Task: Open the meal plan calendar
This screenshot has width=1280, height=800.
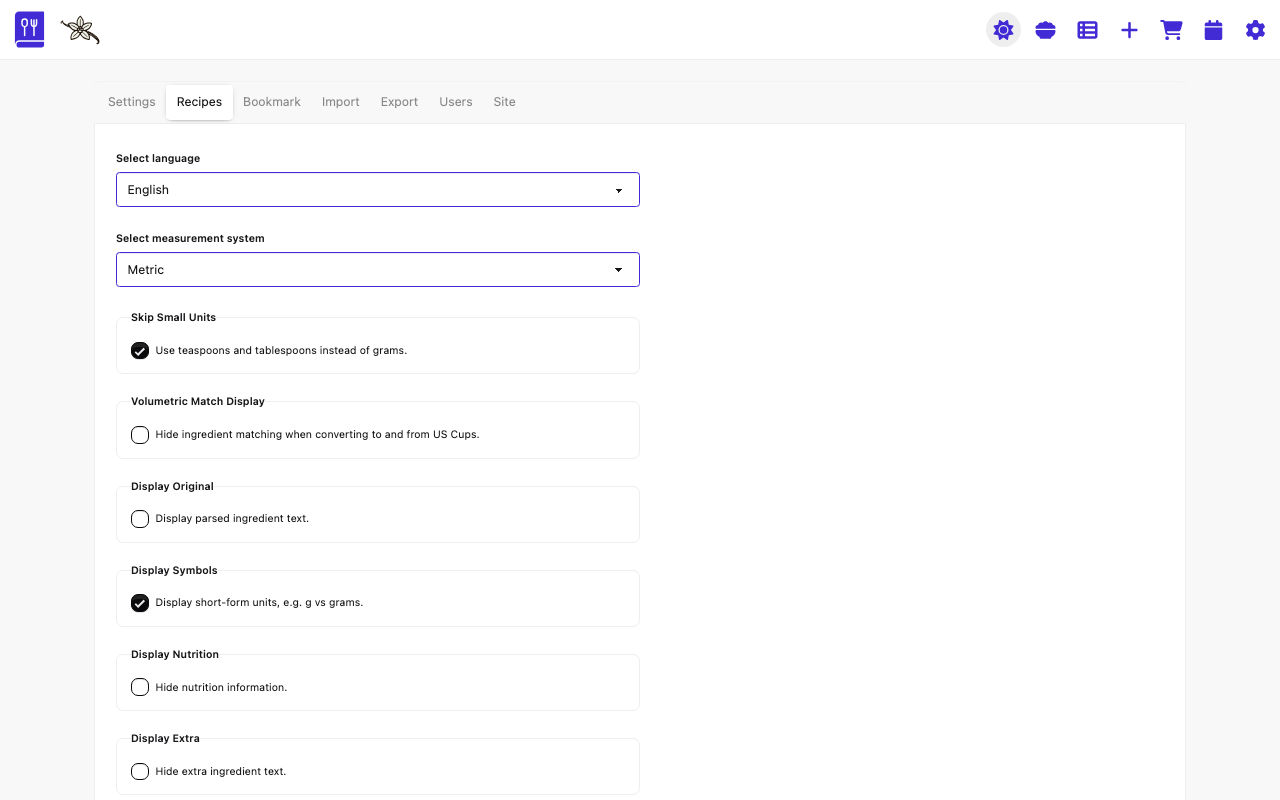Action: 1213,30
